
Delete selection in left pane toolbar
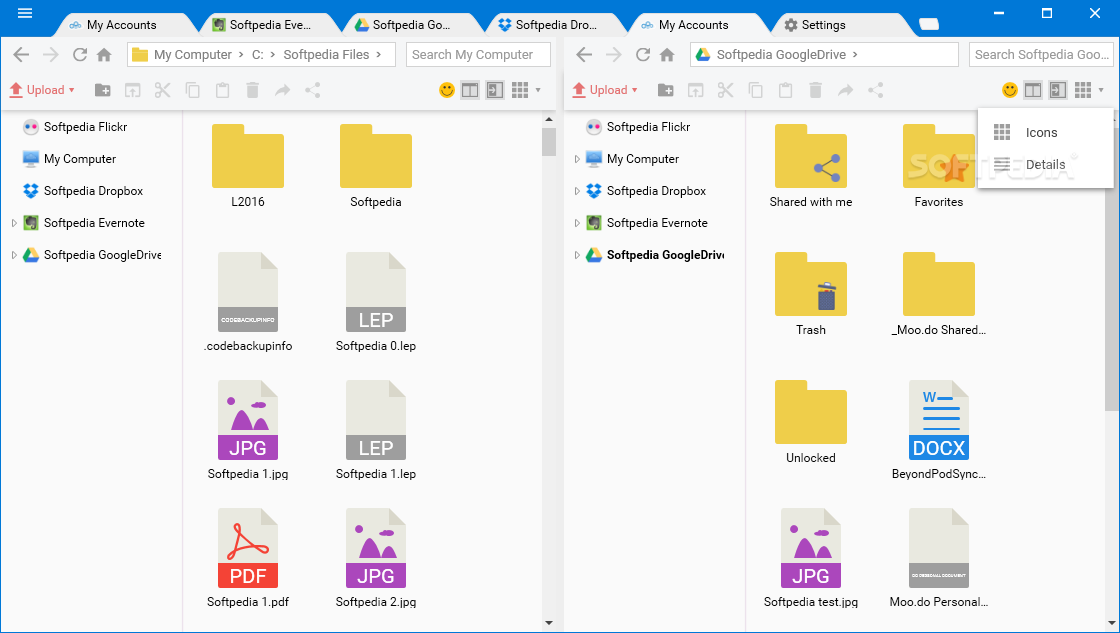pyautogui.click(x=252, y=90)
